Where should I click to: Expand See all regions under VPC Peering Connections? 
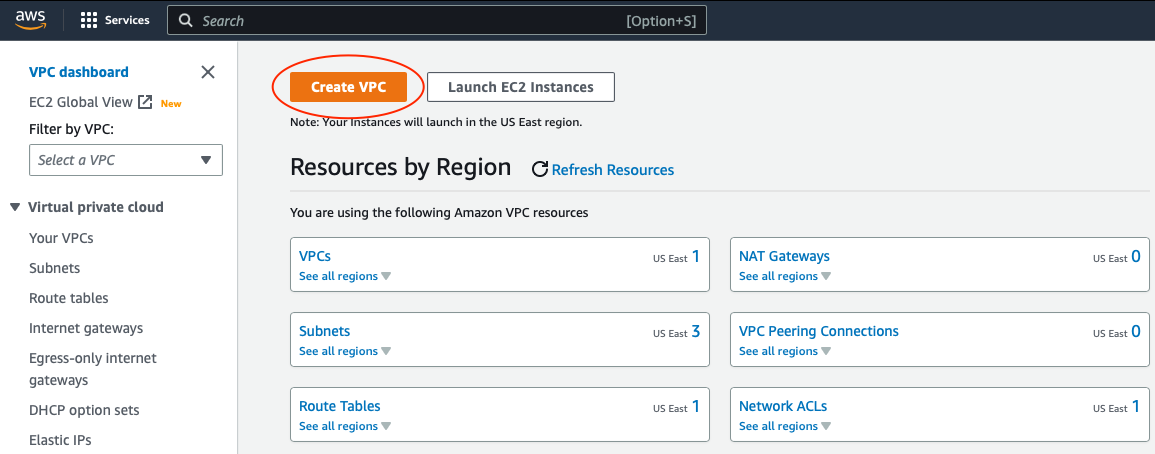784,352
